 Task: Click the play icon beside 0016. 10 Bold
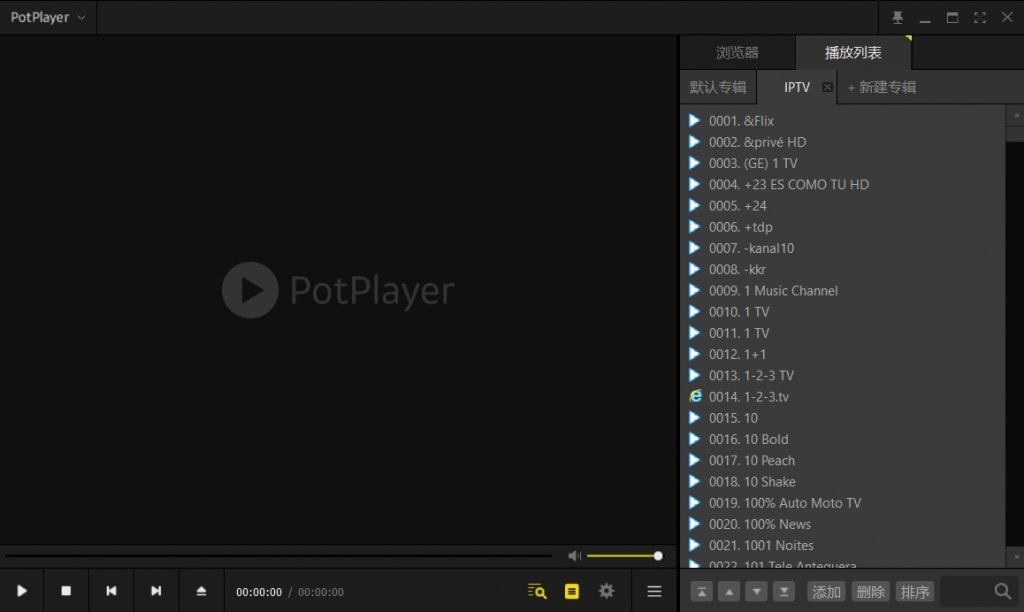click(694, 438)
